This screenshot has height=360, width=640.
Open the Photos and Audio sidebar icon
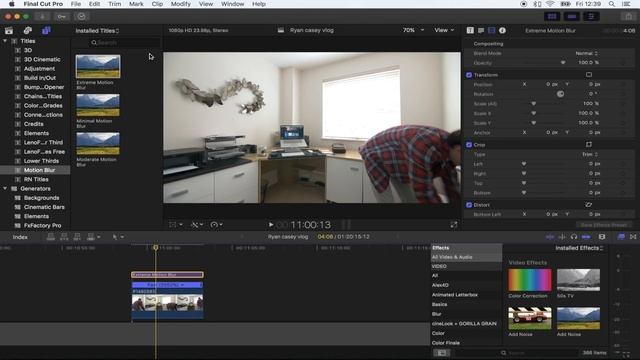(27, 31)
